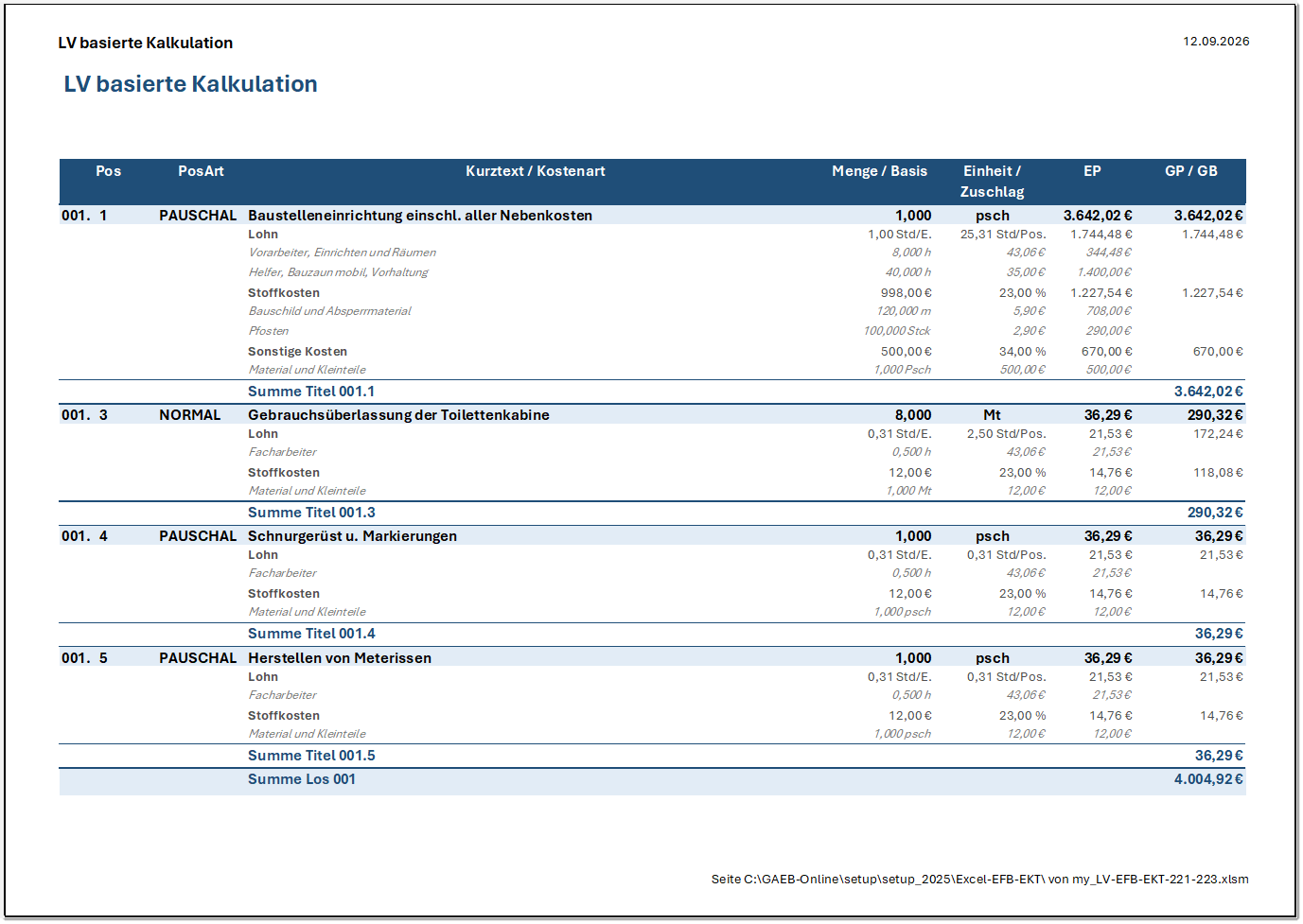Click the 290,32 € value in the Summe Titel 001.3 row
The width and height of the screenshot is (1303, 924).
1215,513
